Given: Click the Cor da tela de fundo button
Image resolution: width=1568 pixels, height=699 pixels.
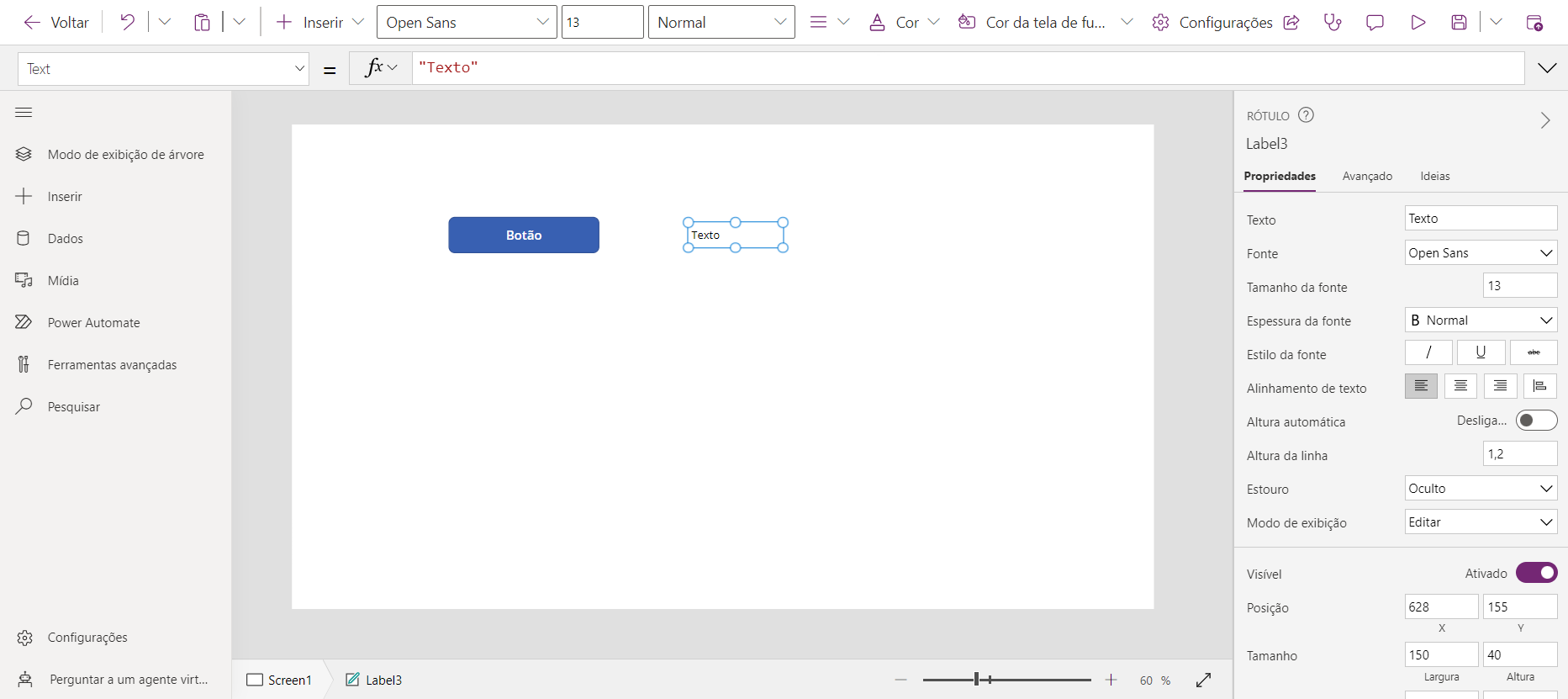Looking at the screenshot, I should pos(1032,23).
